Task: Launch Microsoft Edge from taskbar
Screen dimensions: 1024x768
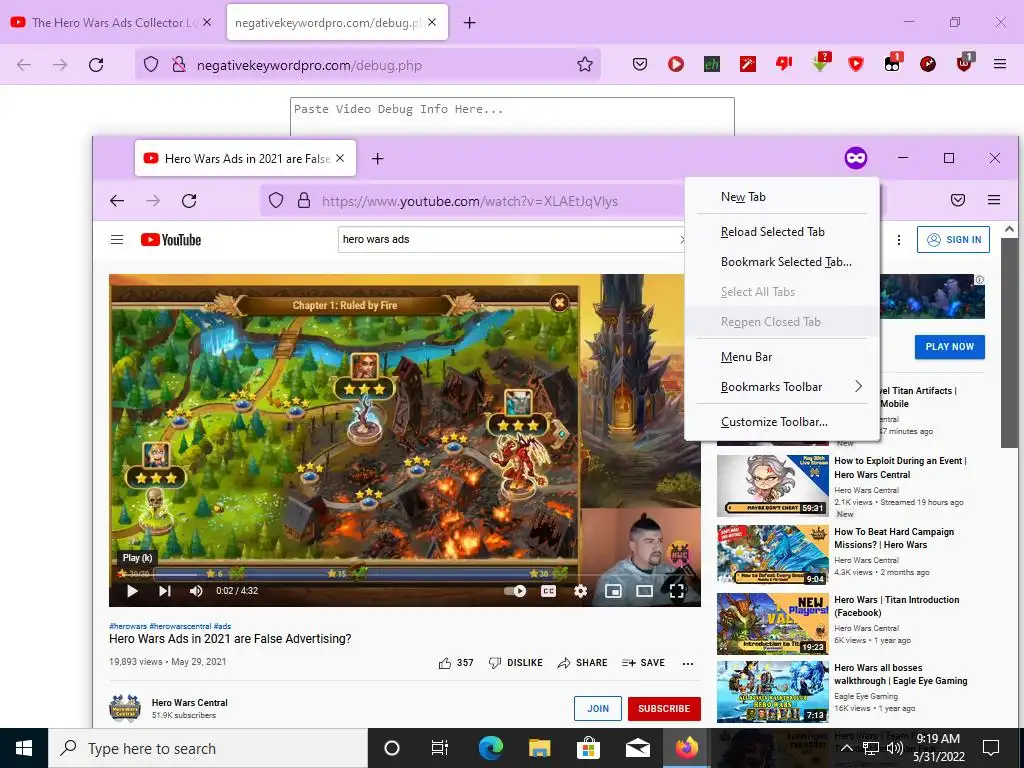Action: tap(491, 748)
